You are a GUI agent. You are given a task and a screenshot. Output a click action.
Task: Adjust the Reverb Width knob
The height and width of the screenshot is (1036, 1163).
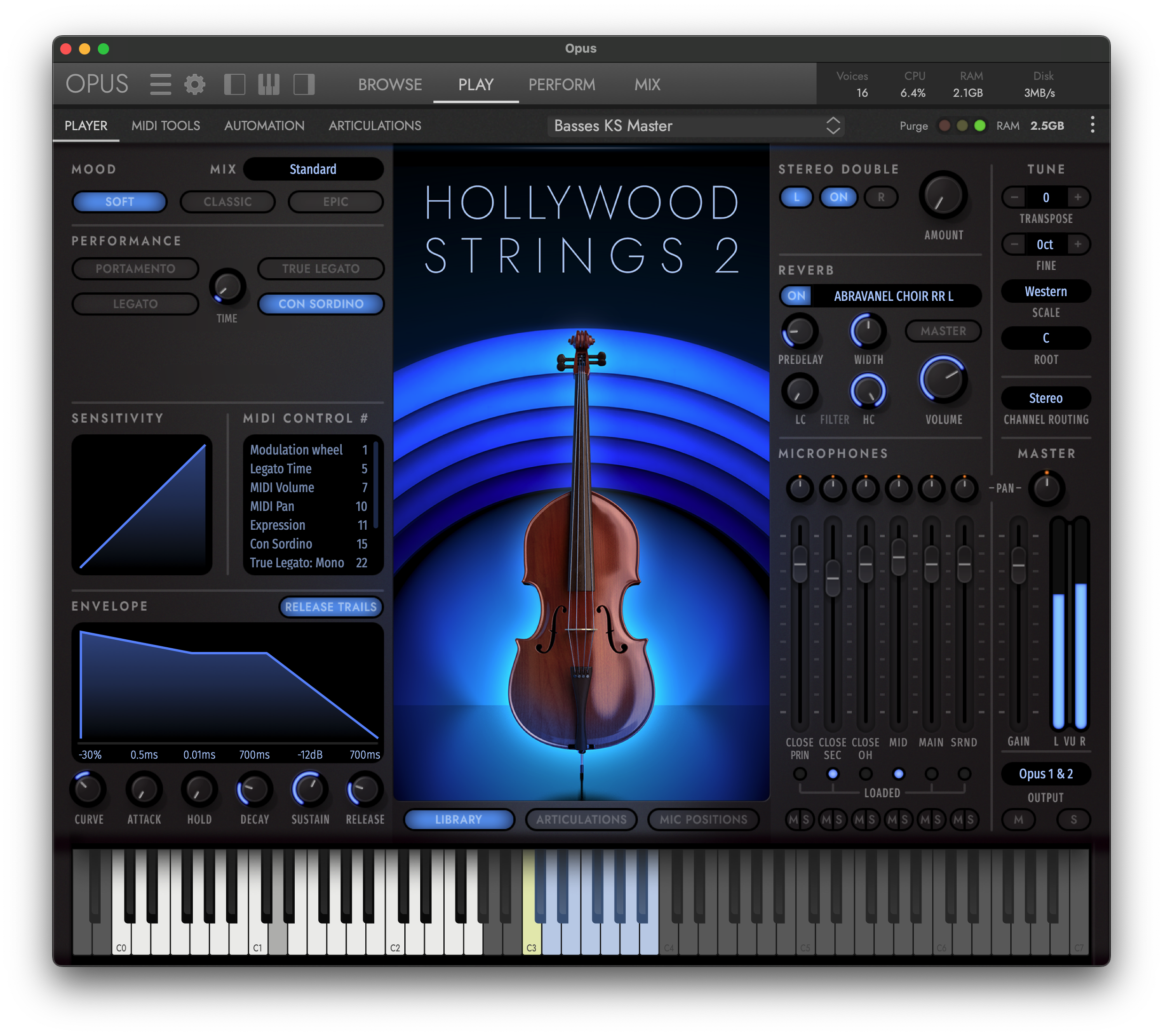click(868, 331)
